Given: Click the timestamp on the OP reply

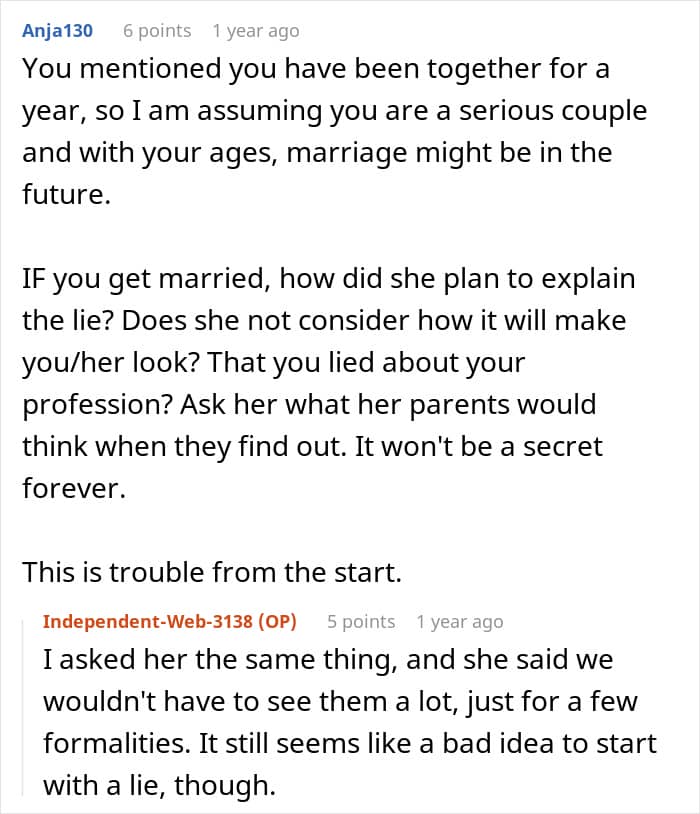Looking at the screenshot, I should coord(459,621).
